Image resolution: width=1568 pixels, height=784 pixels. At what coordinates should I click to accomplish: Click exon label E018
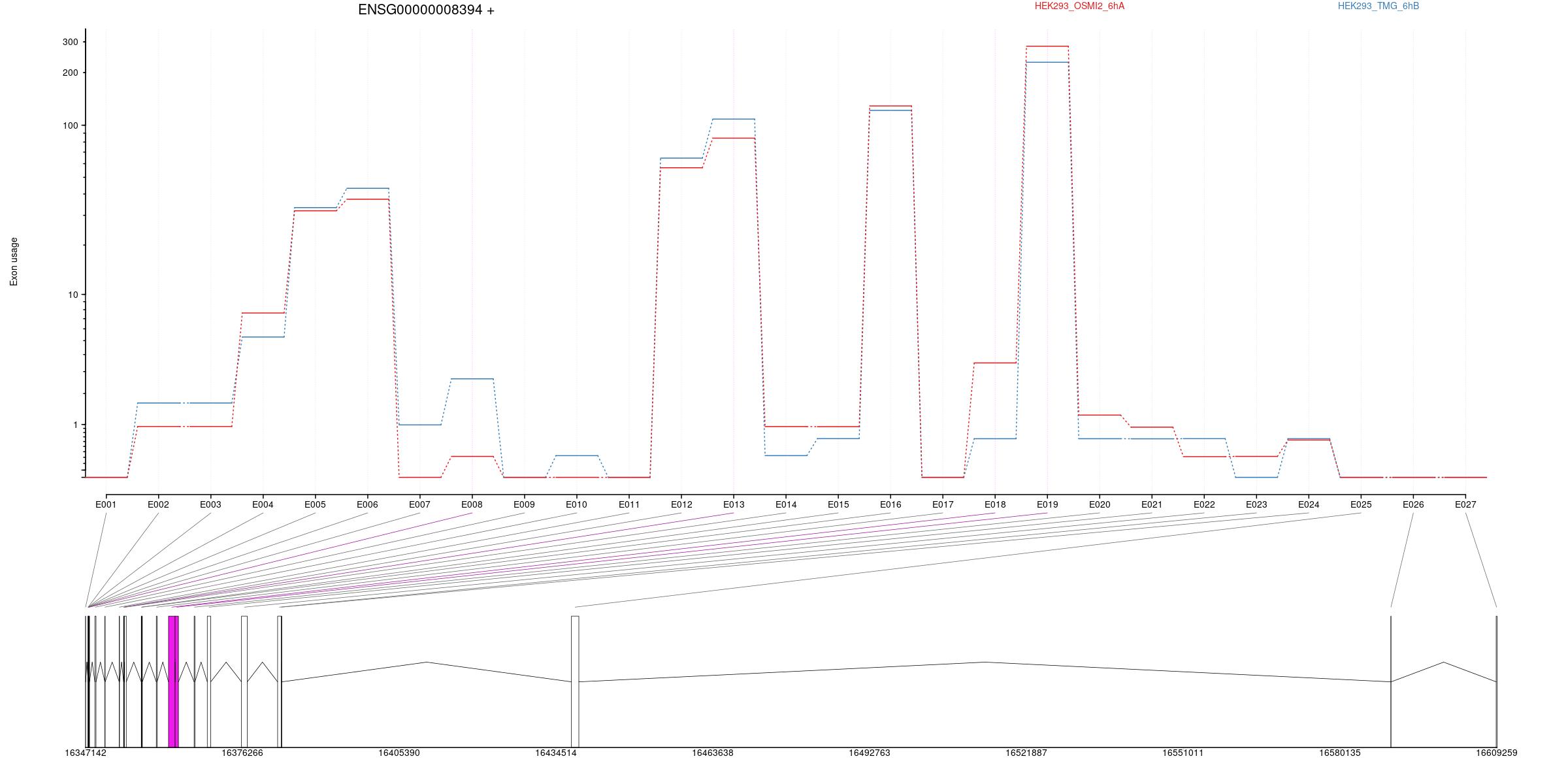click(995, 504)
